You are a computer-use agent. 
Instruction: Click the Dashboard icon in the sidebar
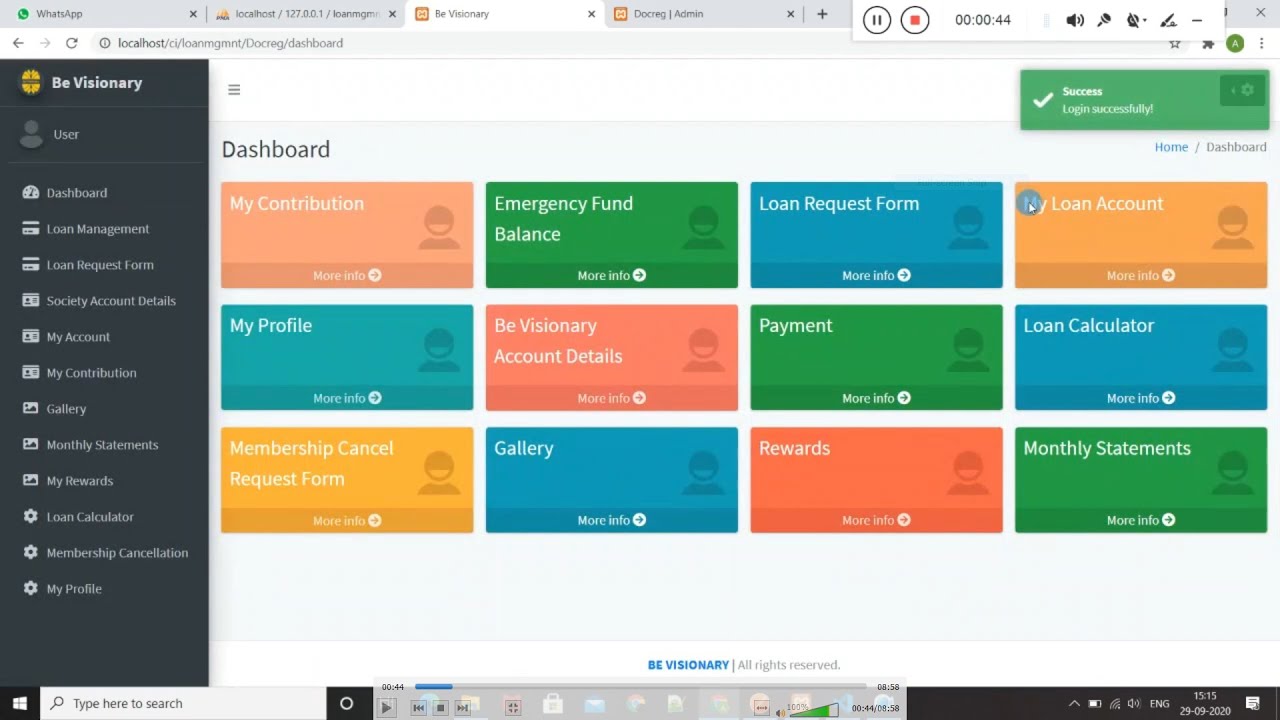(30, 193)
